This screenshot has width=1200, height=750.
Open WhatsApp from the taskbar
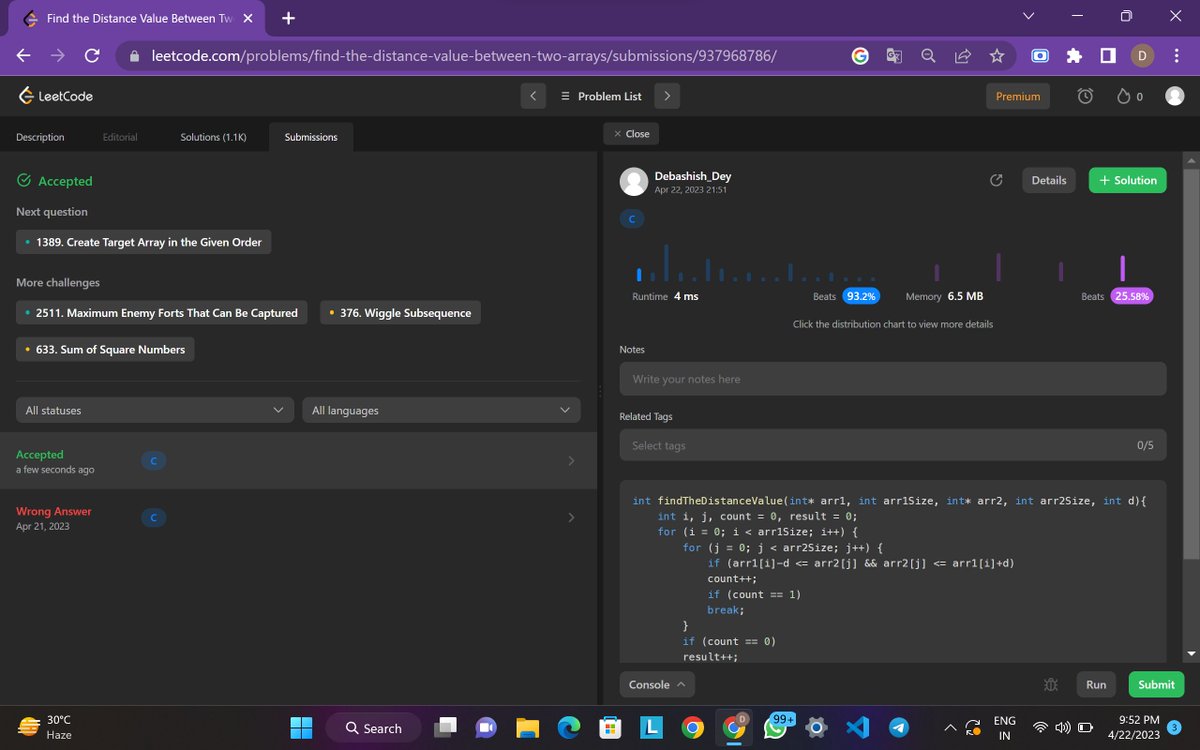(x=775, y=728)
